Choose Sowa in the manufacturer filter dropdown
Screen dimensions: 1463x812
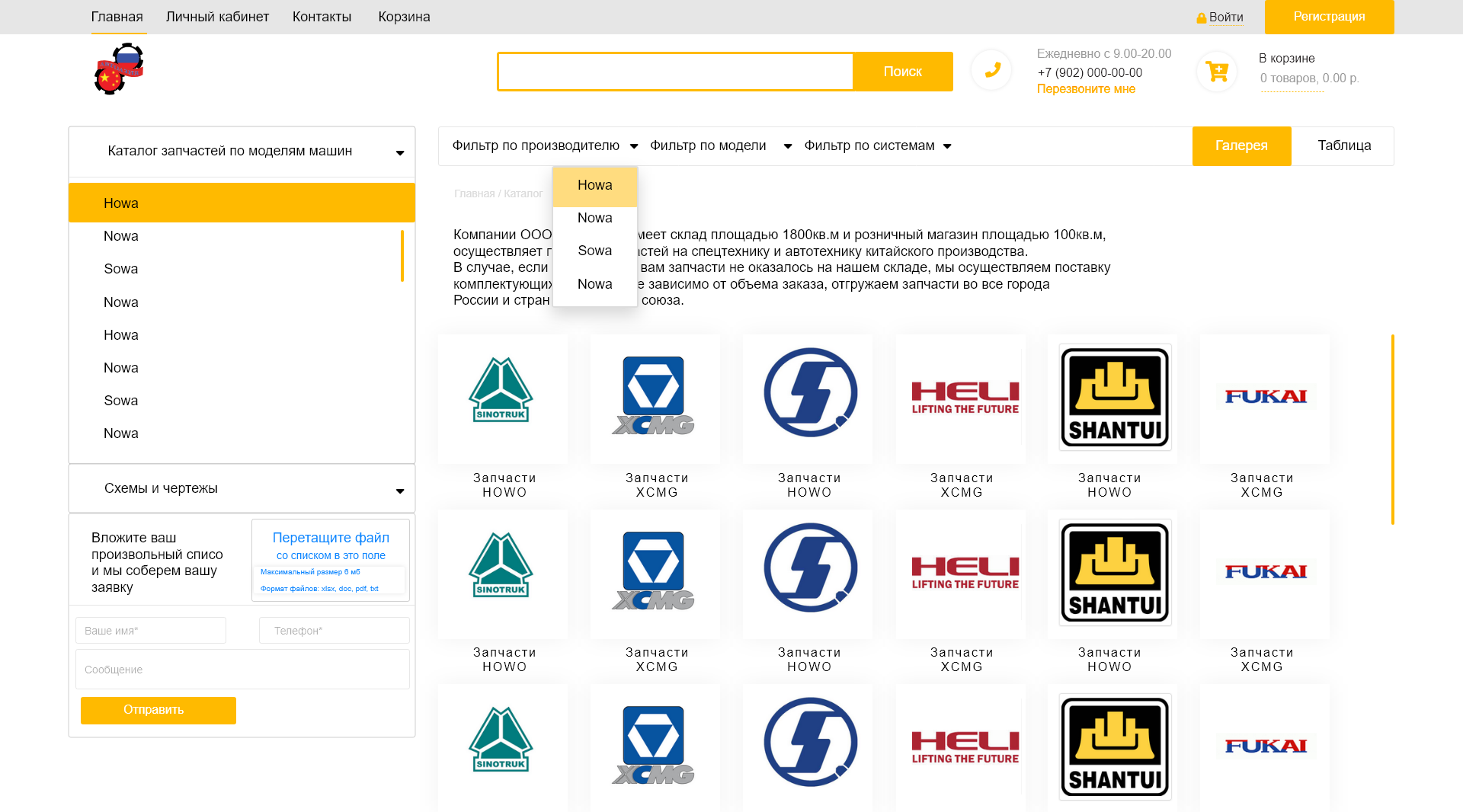(595, 251)
